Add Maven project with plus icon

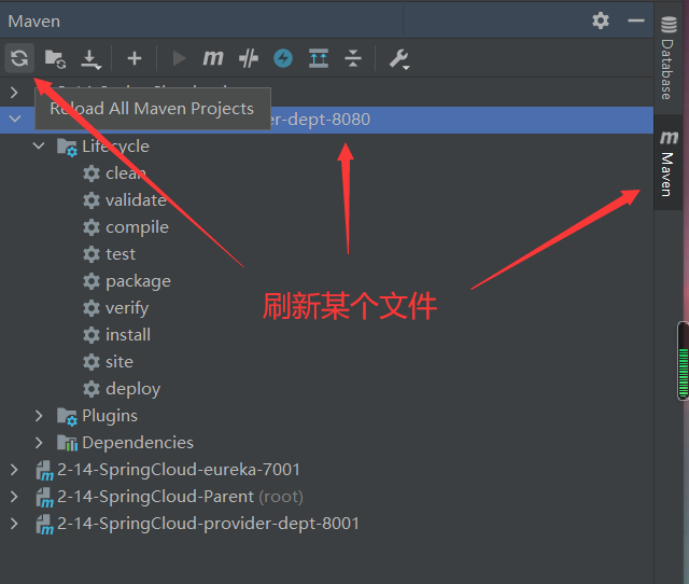134,58
